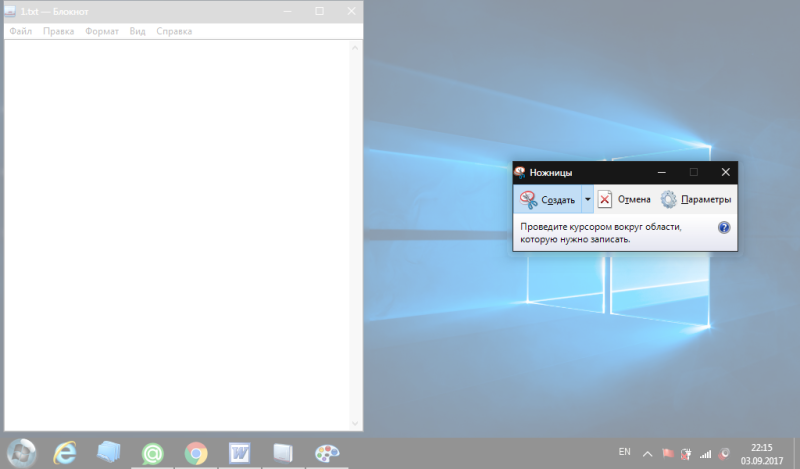Click the Создать scissors button in Ножницы
This screenshot has width=800, height=469.
click(547, 200)
